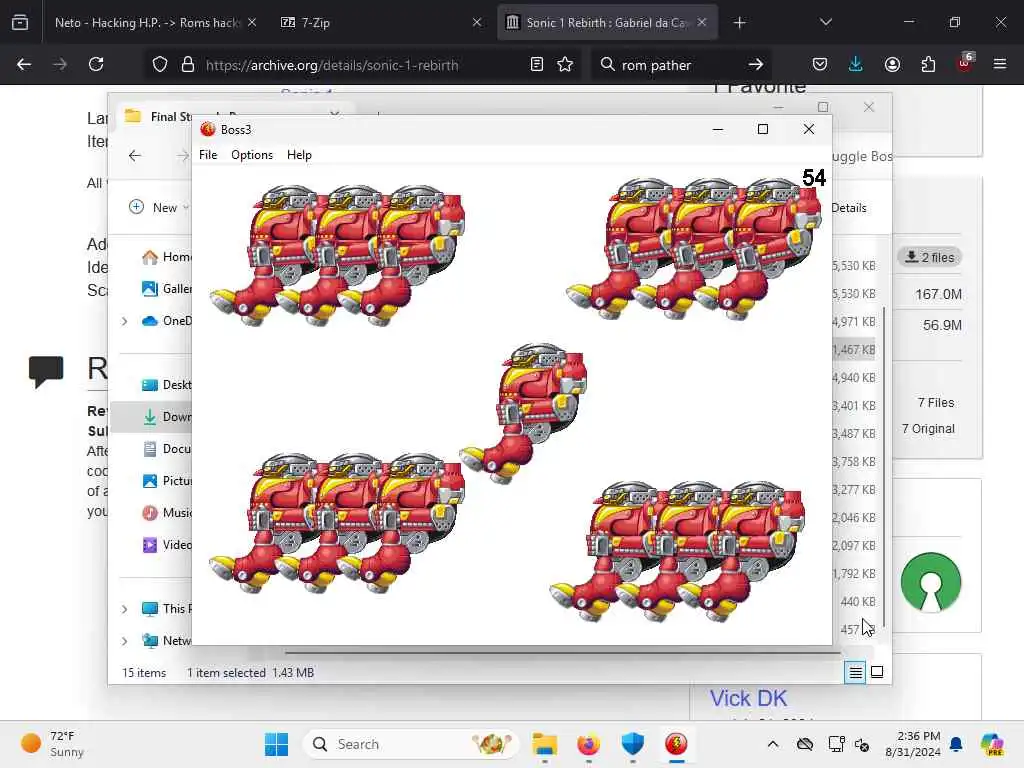The width and height of the screenshot is (1024, 768).
Task: Bookmark this page with the star
Action: tap(565, 64)
